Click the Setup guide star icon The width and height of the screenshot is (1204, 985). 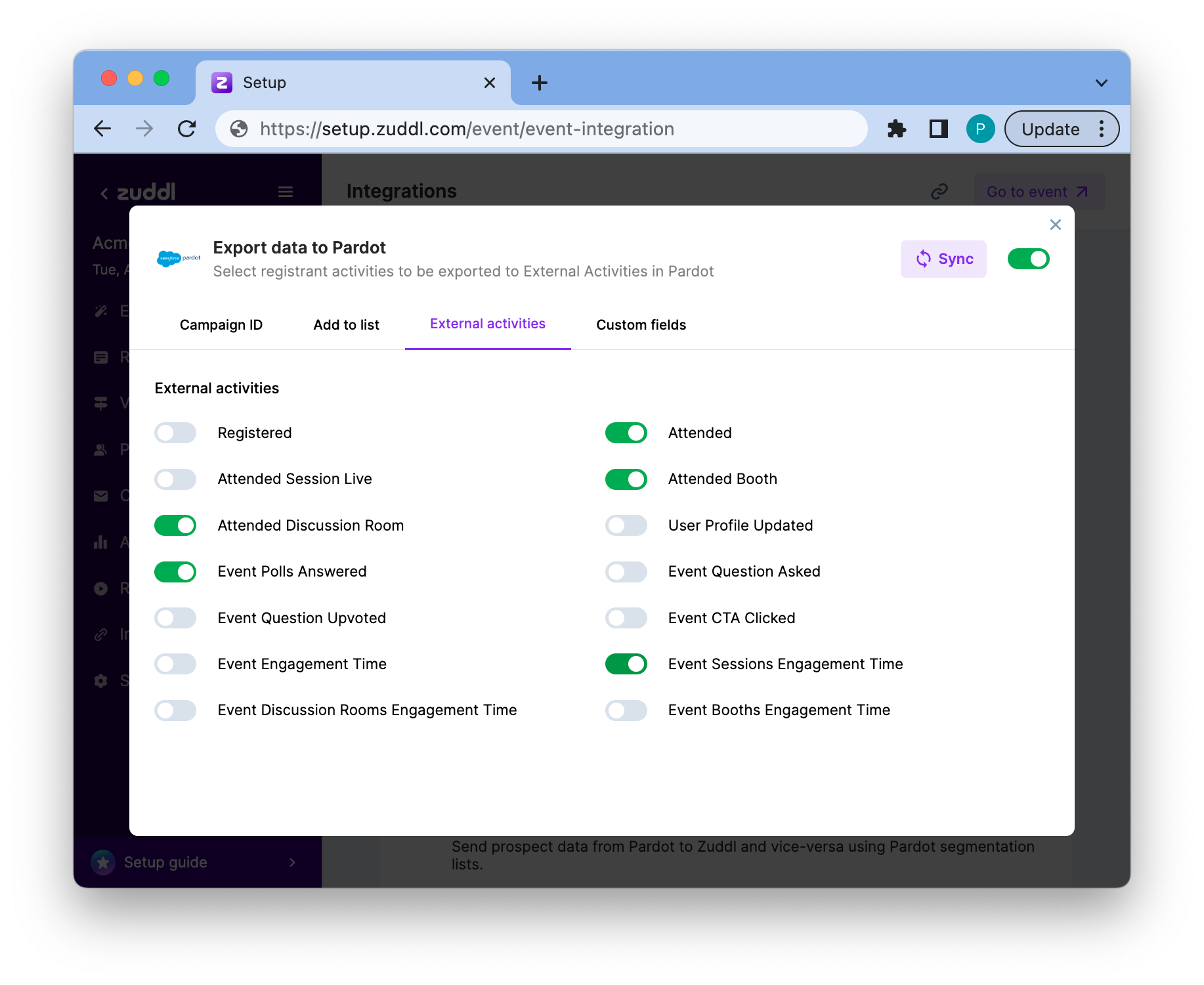click(x=103, y=862)
